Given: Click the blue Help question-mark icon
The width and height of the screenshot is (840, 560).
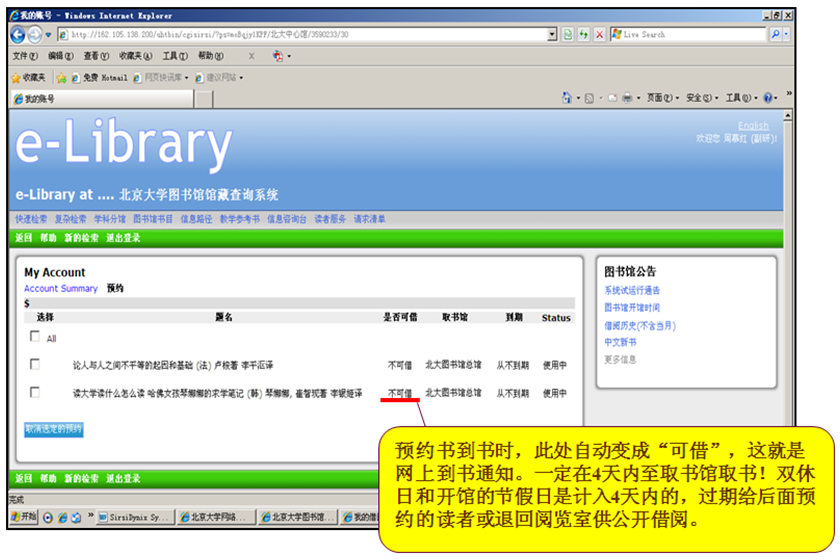Looking at the screenshot, I should click(768, 98).
